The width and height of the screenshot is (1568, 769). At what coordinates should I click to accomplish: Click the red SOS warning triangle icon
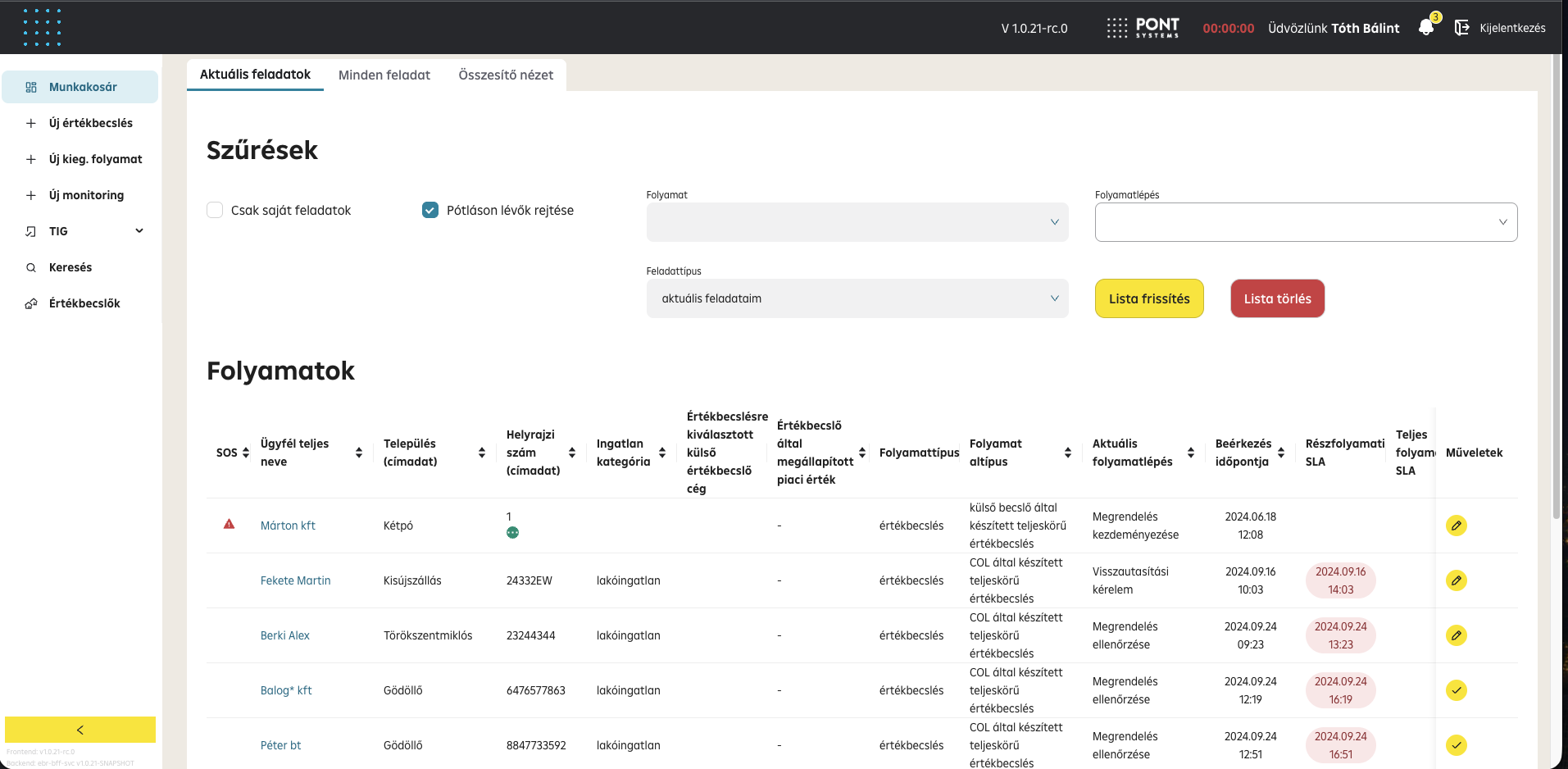coord(230,524)
